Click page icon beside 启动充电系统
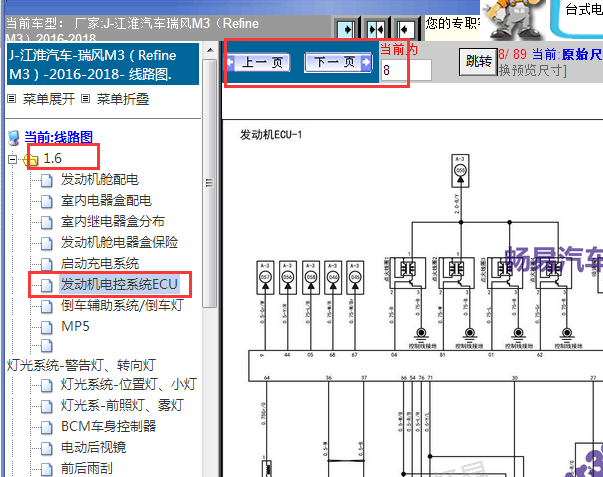The width and height of the screenshot is (603, 477). [47, 264]
